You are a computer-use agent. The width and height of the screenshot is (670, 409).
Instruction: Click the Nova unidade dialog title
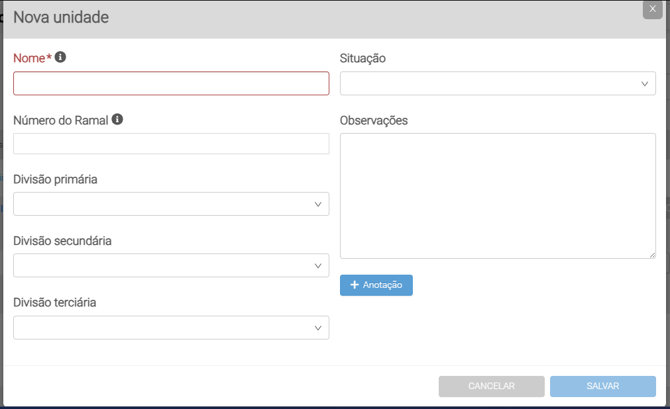61,17
